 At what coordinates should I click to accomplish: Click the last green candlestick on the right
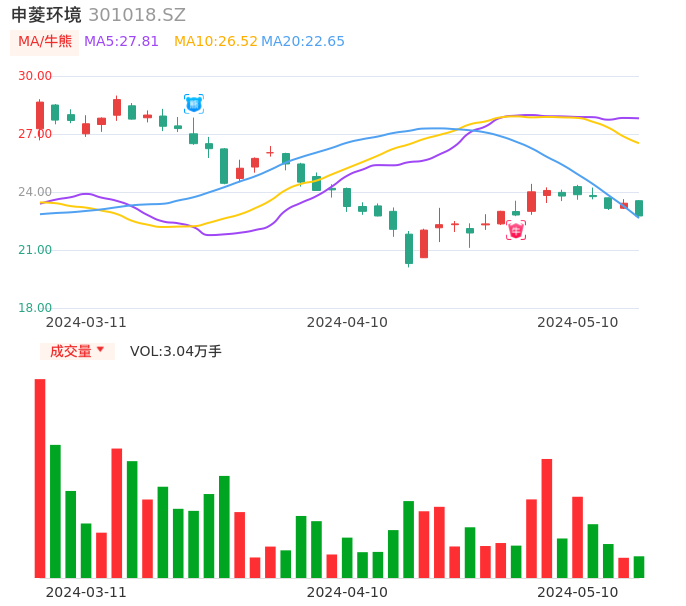pyautogui.click(x=639, y=208)
